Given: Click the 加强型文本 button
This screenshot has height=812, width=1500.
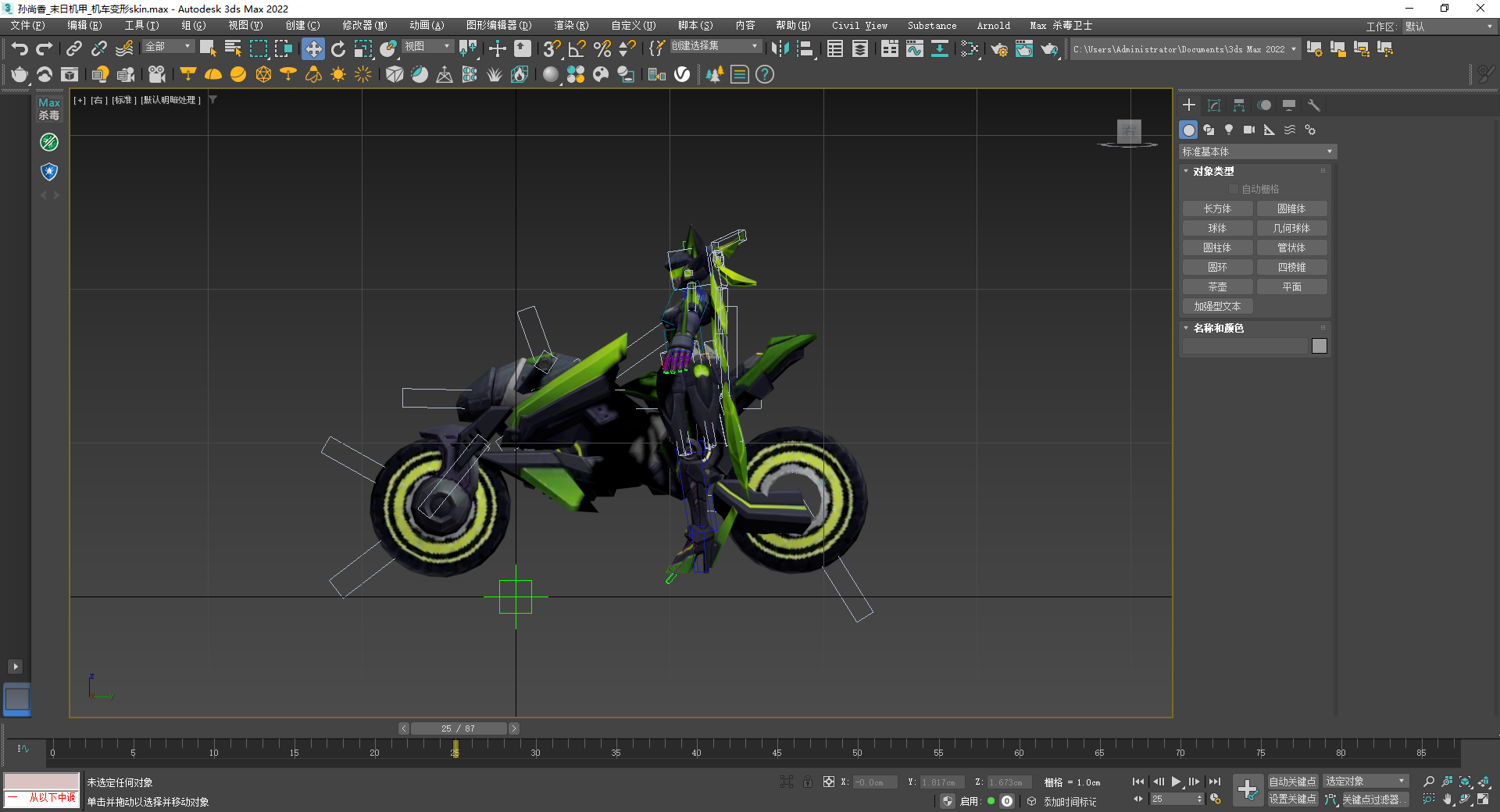Looking at the screenshot, I should pyautogui.click(x=1217, y=306).
